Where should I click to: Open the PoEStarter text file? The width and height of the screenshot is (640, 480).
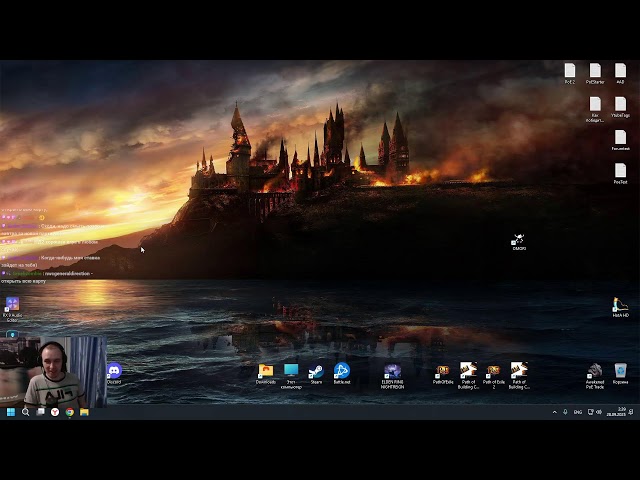tap(595, 73)
